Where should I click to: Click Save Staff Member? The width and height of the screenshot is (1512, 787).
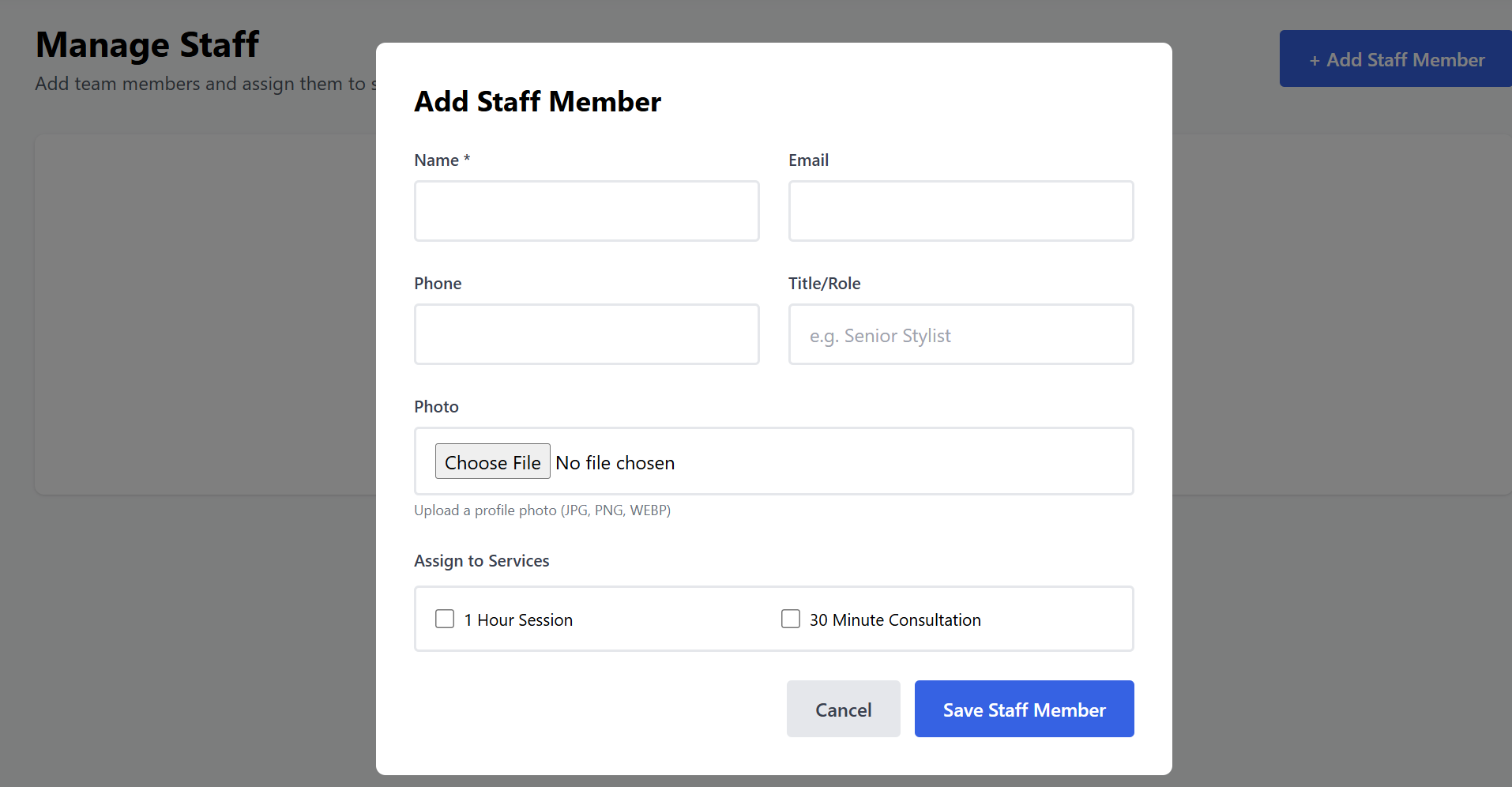point(1024,709)
